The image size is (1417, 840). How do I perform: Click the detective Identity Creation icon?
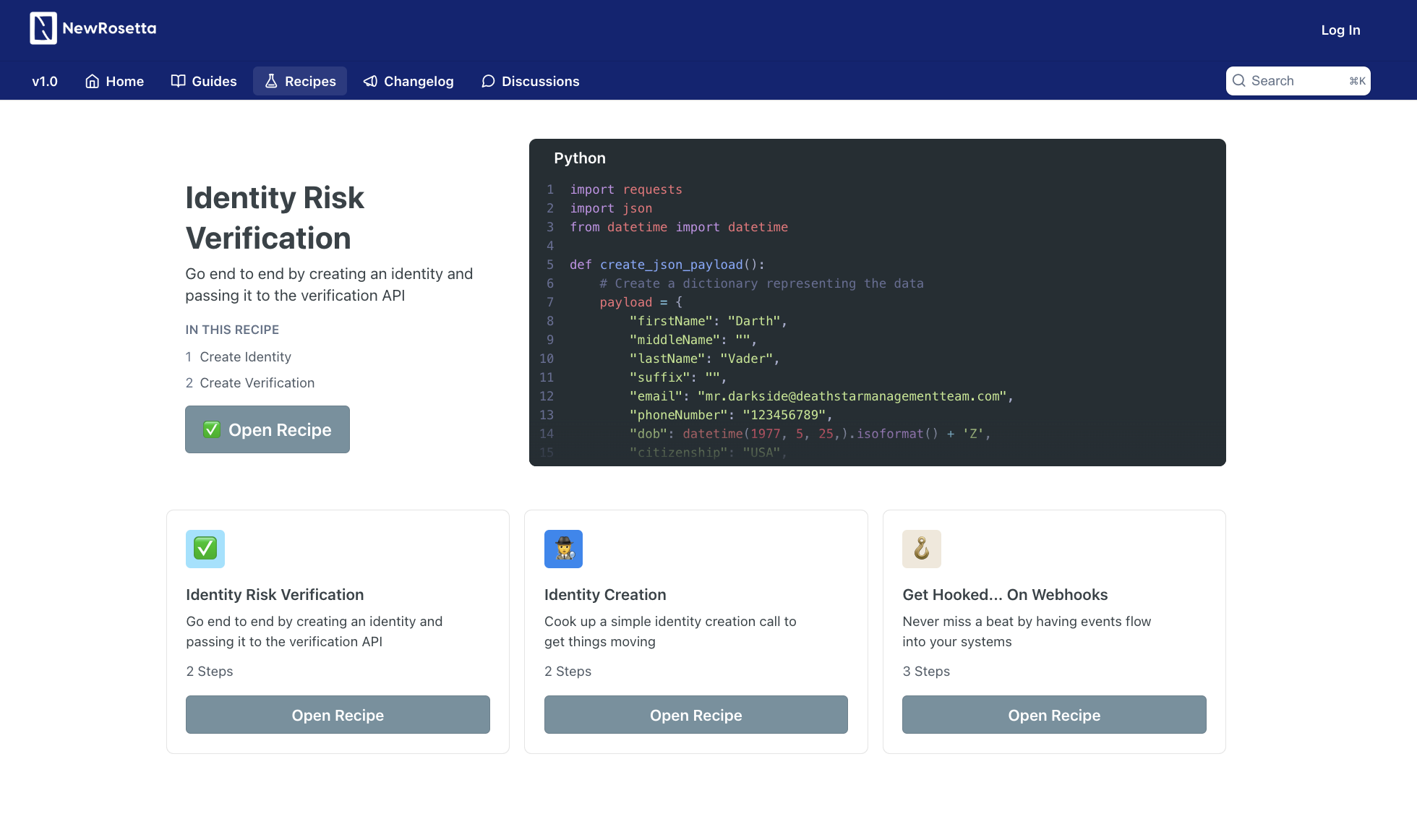(x=563, y=549)
